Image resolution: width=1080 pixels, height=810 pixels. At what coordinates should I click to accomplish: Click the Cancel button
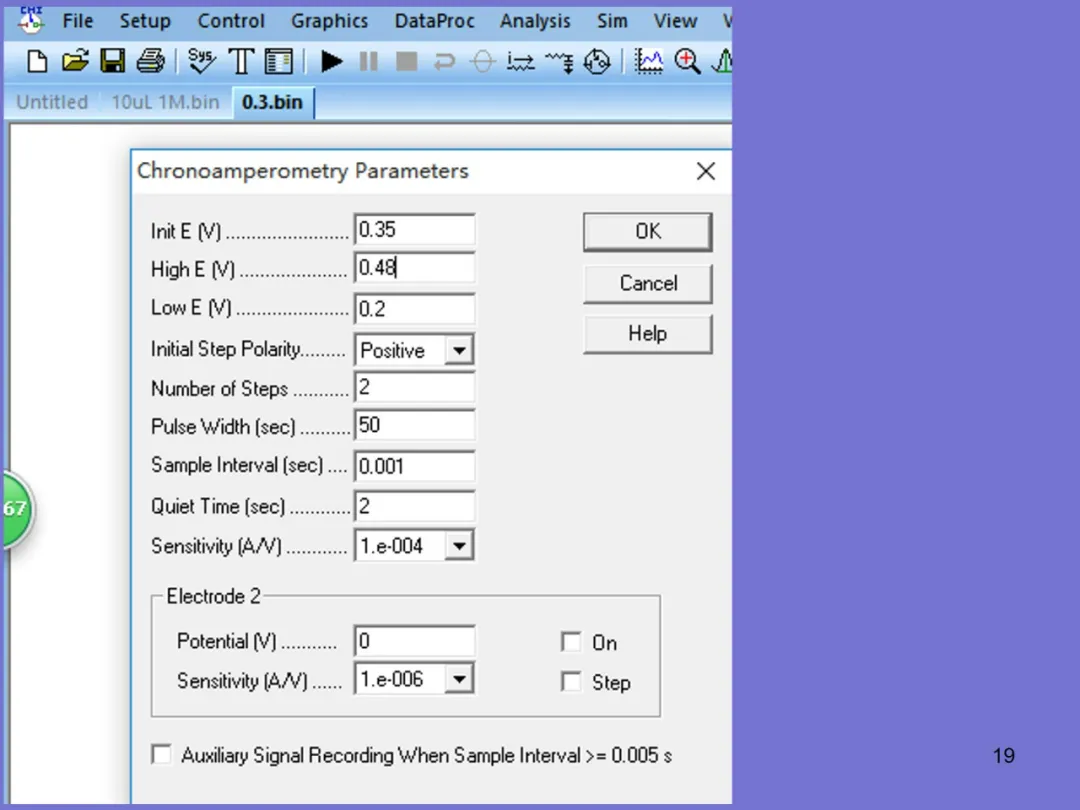647,283
